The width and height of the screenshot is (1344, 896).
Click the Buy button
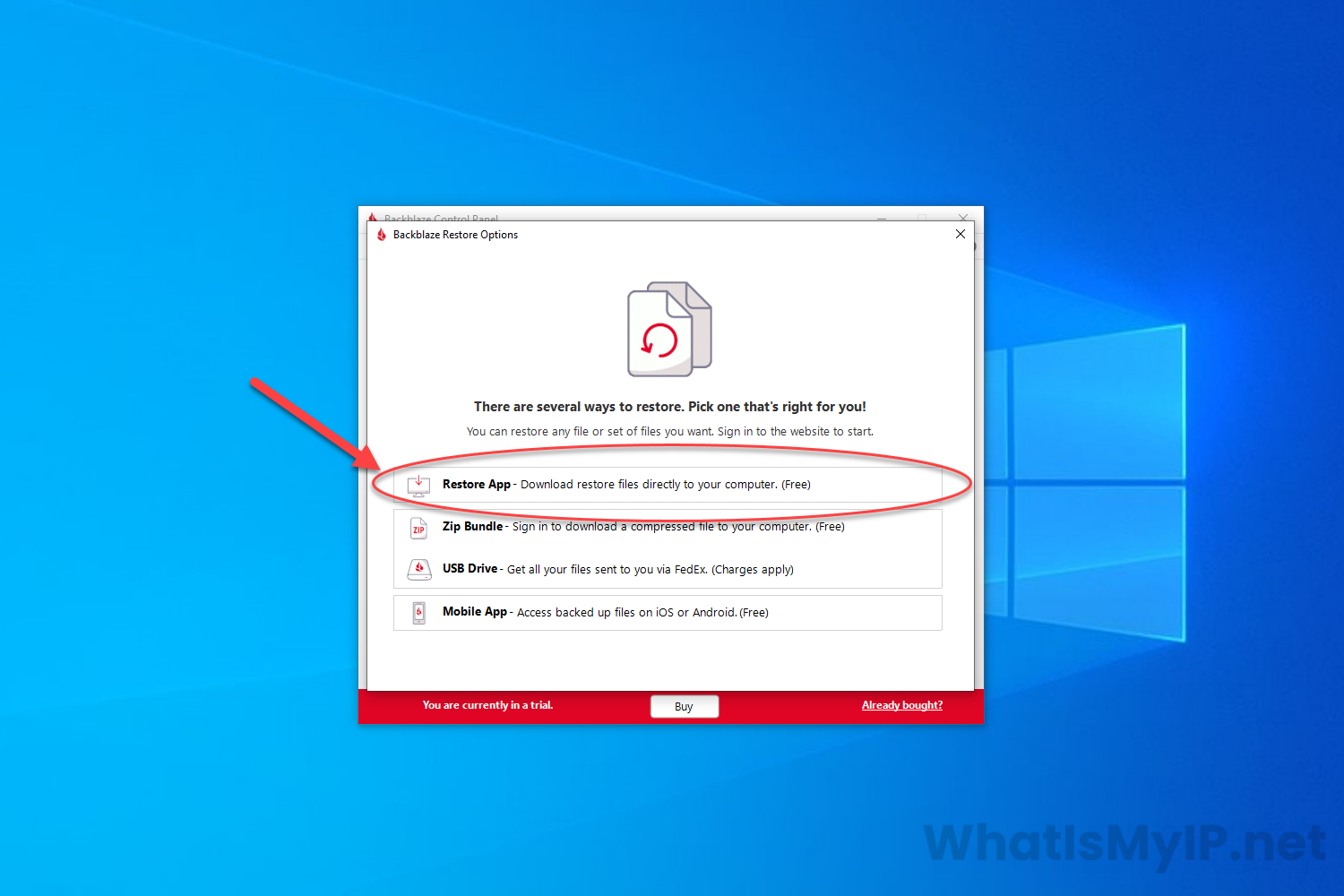(685, 707)
